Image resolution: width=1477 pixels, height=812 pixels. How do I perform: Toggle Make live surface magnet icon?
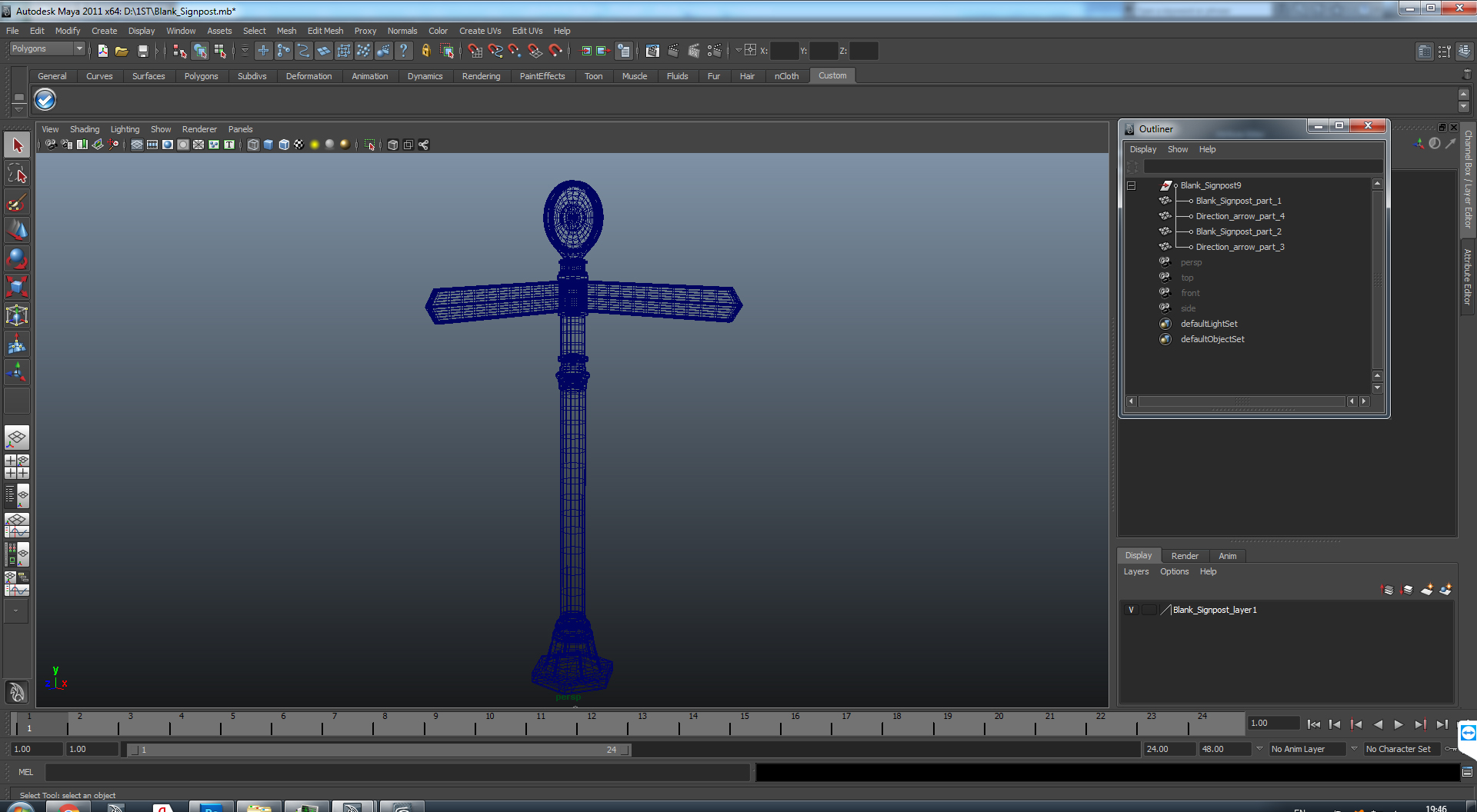pos(555,51)
